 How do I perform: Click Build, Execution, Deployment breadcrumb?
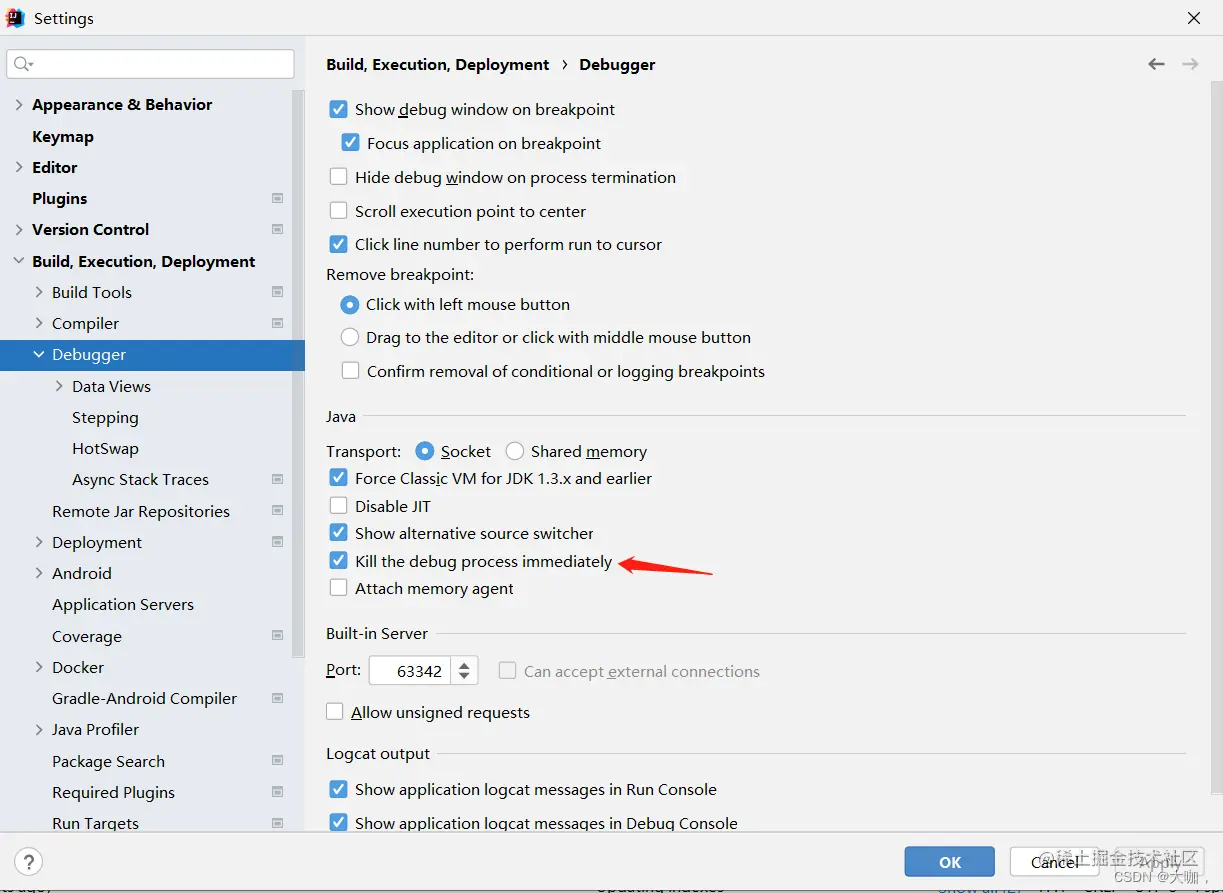tap(438, 64)
